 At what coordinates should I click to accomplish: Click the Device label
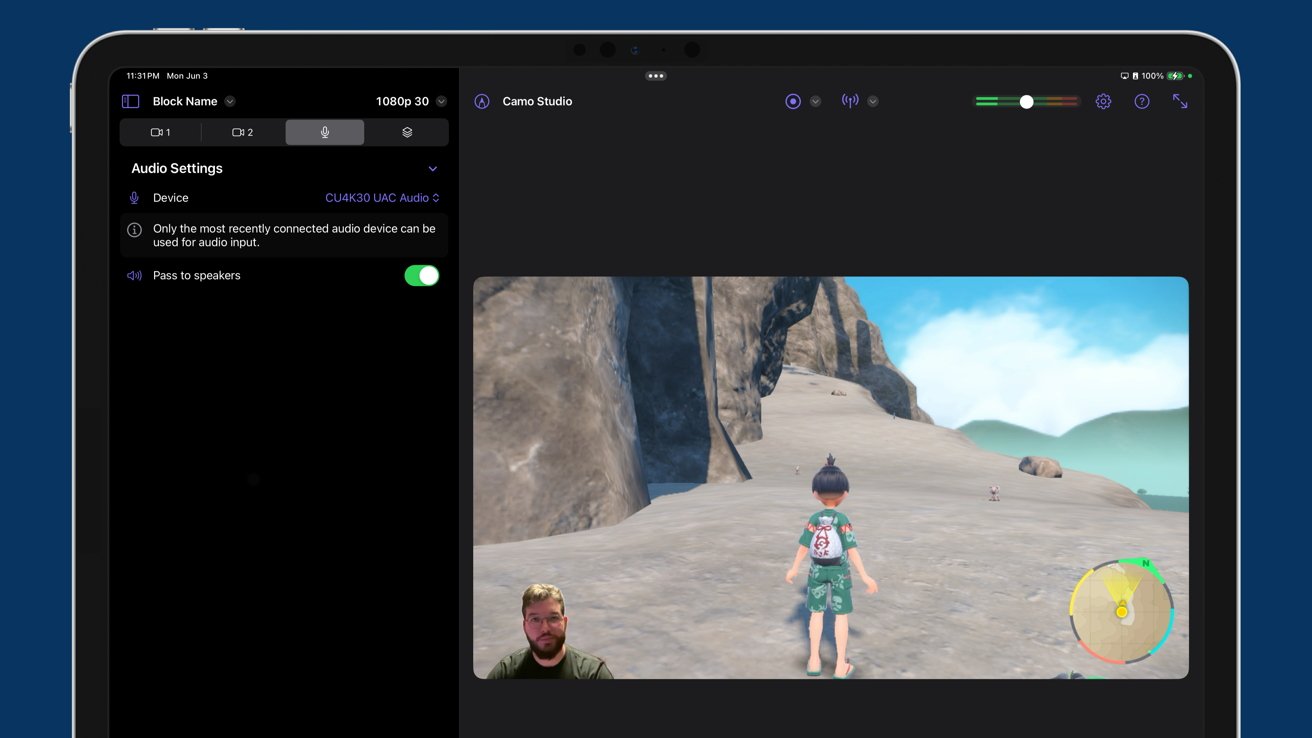coord(171,198)
